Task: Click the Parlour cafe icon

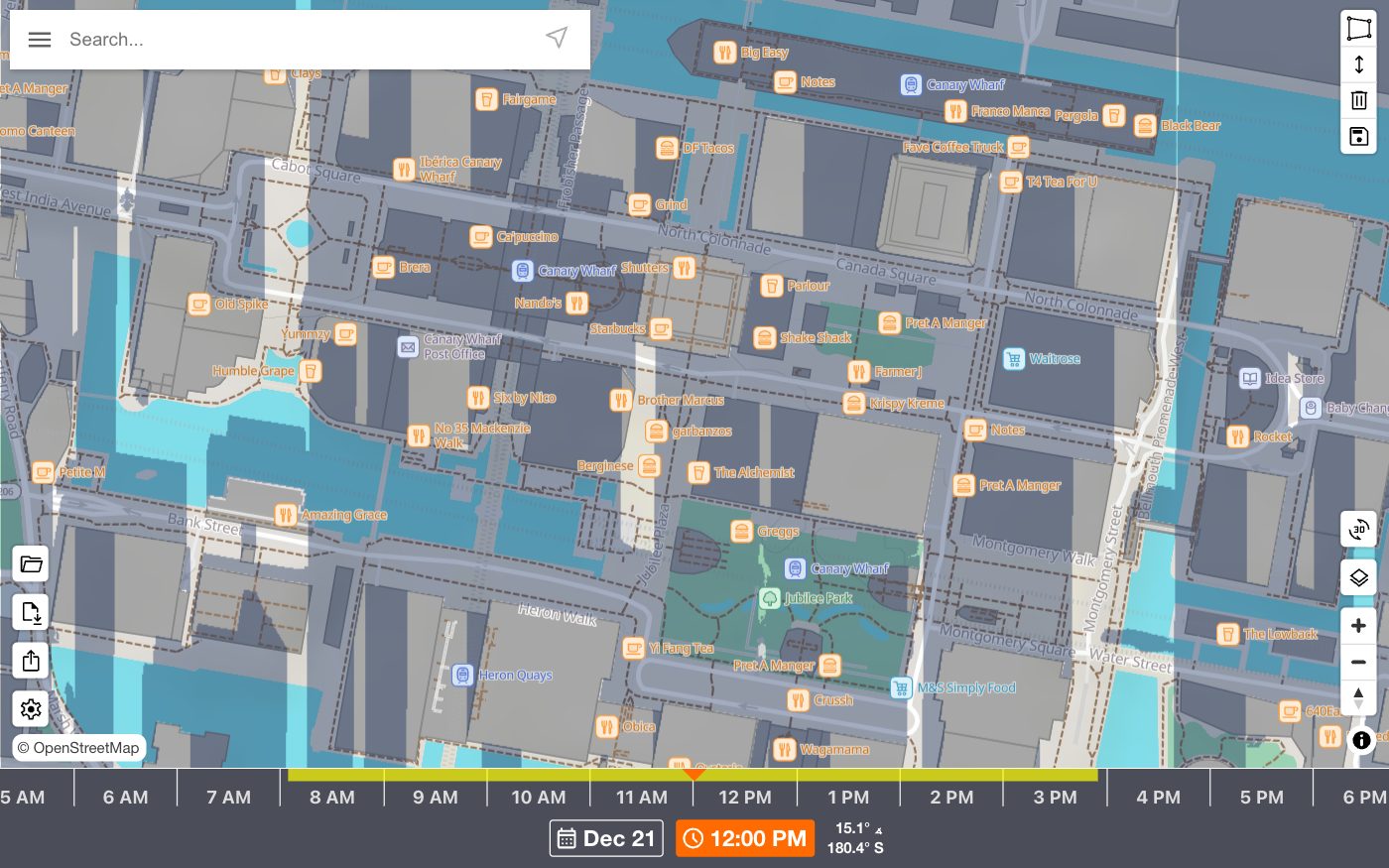Action: (771, 286)
